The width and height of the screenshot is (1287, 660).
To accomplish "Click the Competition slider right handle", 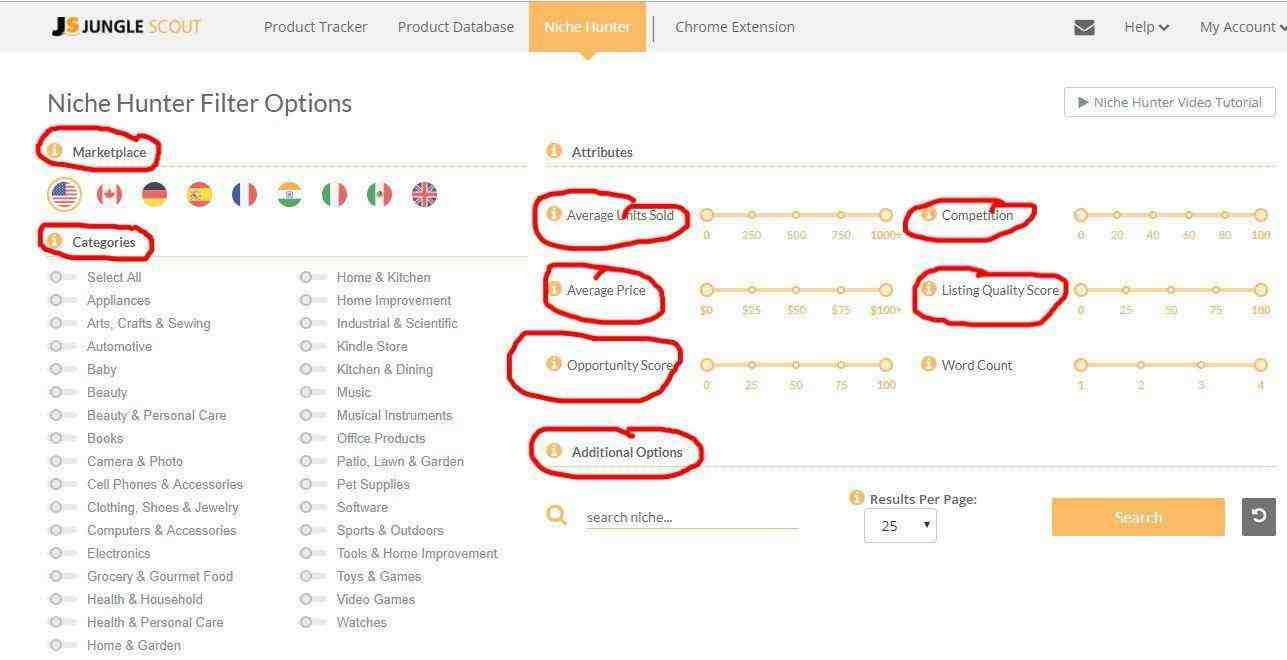I will 1260,214.
